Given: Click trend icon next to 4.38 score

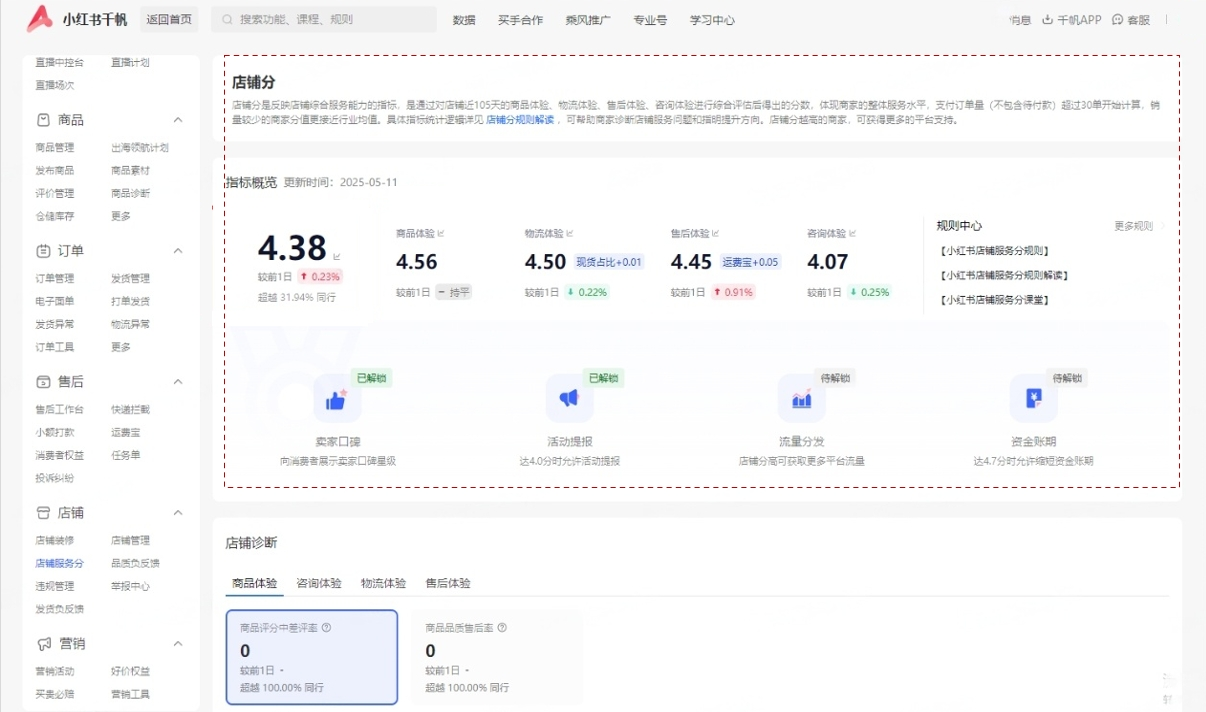Looking at the screenshot, I should [337, 256].
